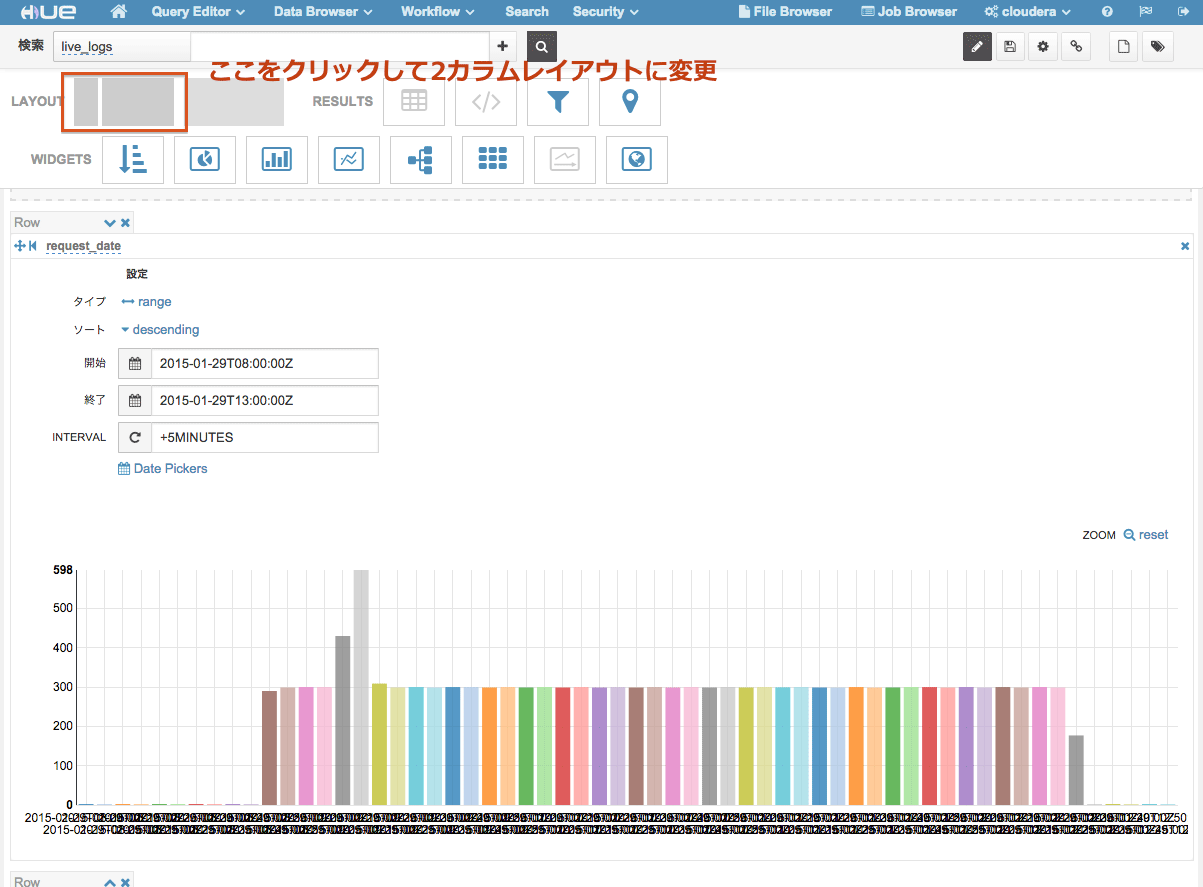This screenshot has height=887, width=1203.
Task: Select the single-column layout thumbnail
Action: click(236, 101)
